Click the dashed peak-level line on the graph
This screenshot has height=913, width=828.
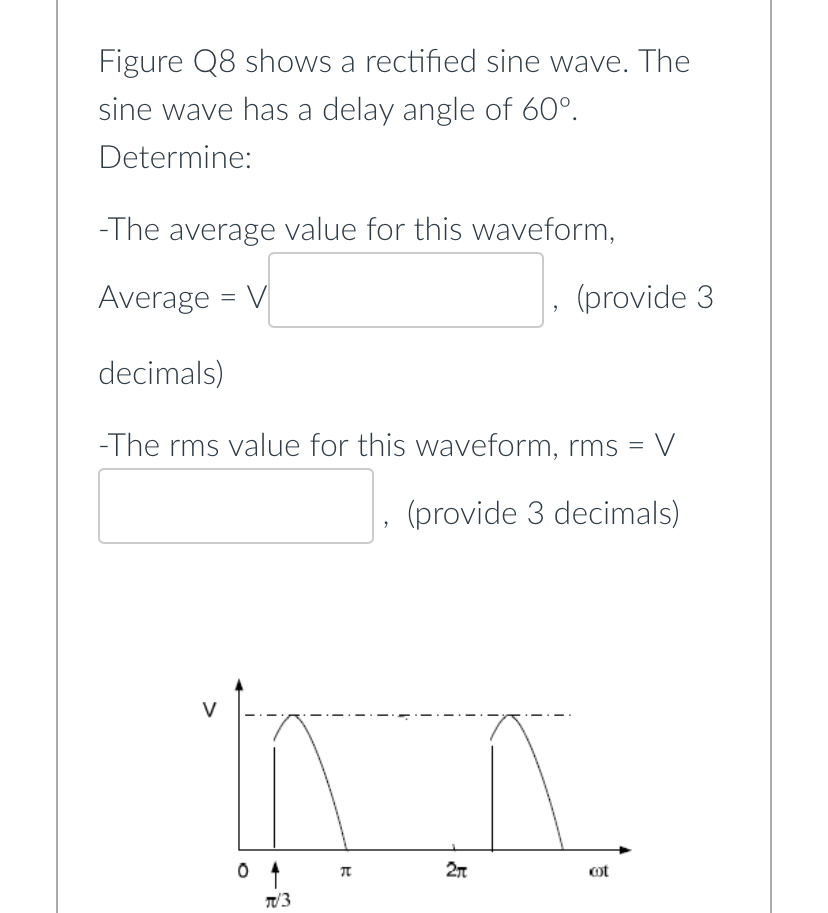[x=420, y=714]
